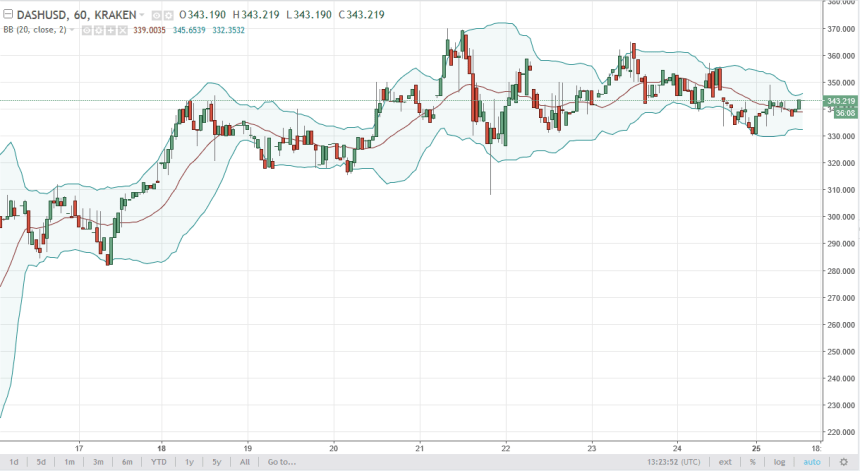Select the 'All' date range button
This screenshot has height=471, width=860.
pos(245,462)
